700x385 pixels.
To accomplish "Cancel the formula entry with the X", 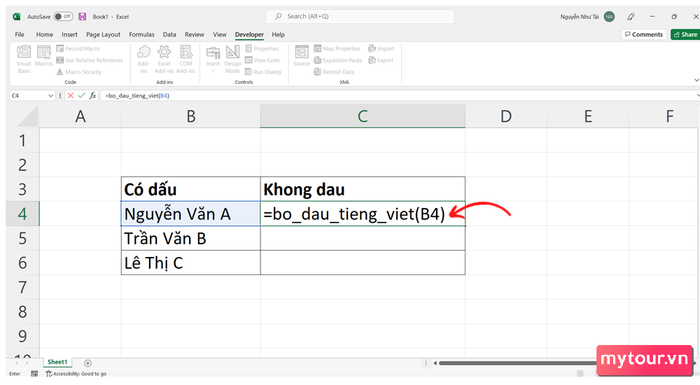I will tap(70, 96).
